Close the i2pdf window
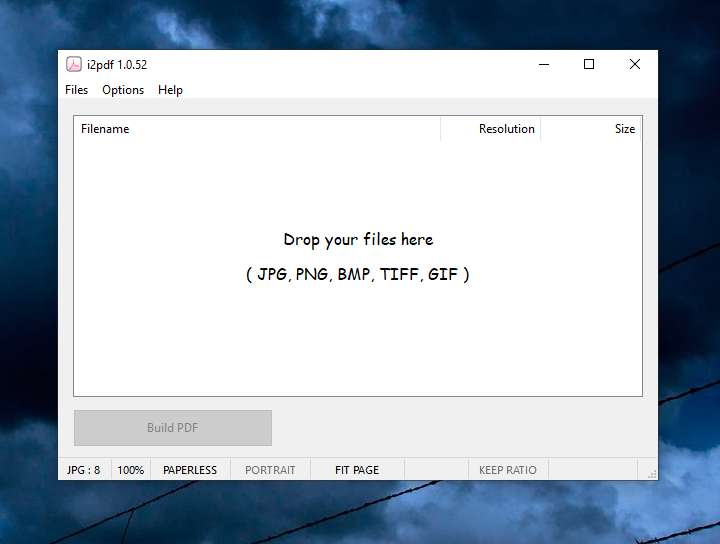 point(635,64)
